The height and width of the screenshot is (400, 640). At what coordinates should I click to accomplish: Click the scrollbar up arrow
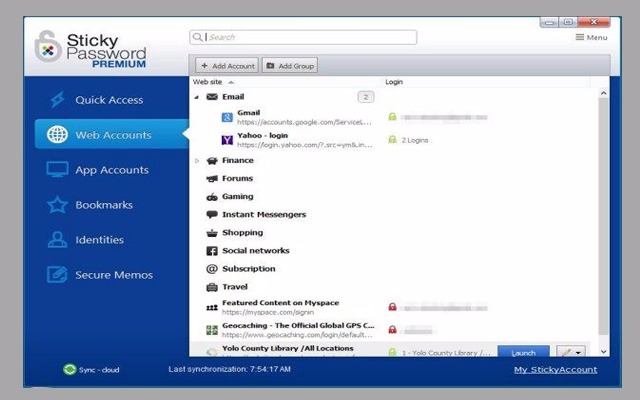604,93
